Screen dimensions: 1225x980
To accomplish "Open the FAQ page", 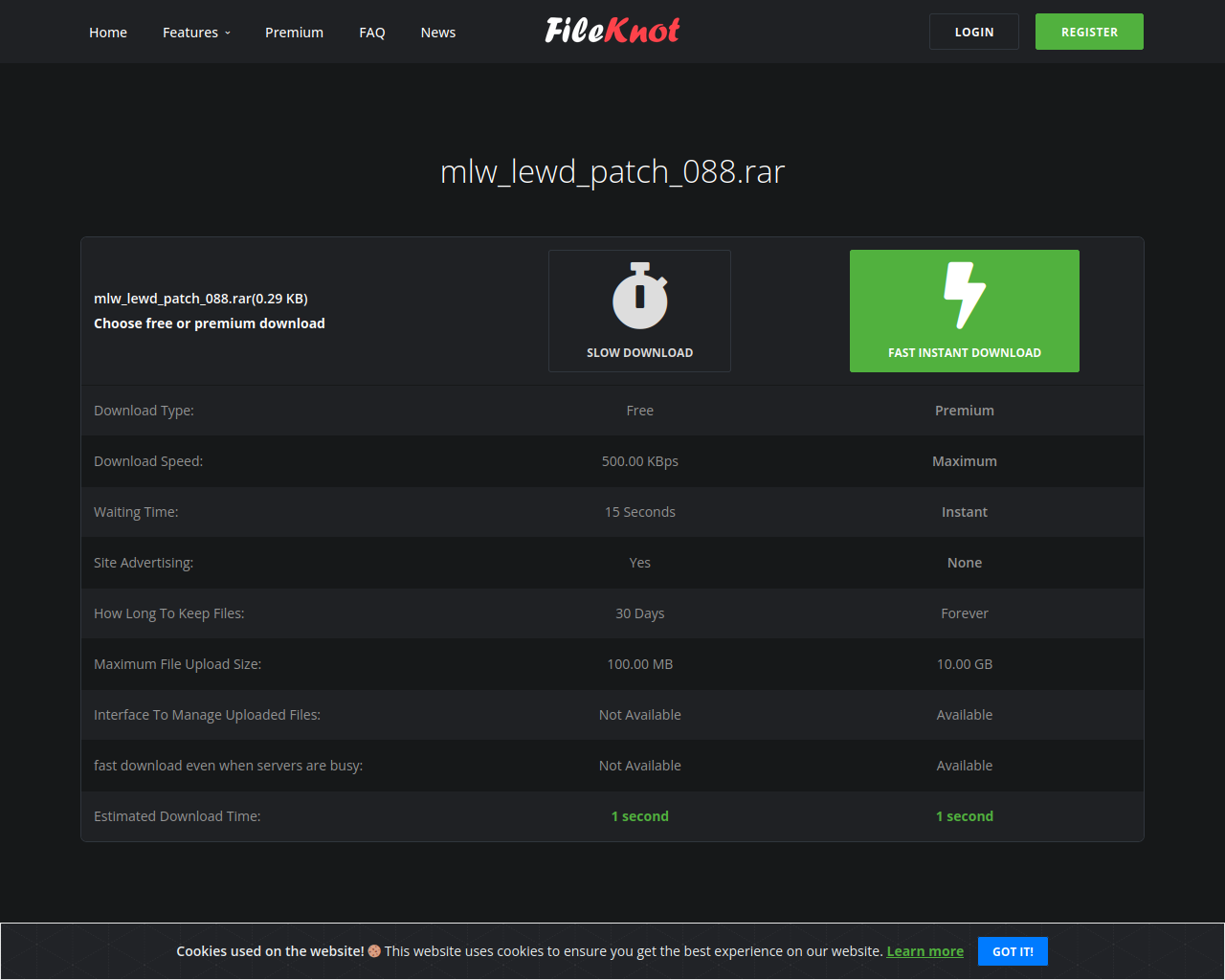I will (x=372, y=33).
